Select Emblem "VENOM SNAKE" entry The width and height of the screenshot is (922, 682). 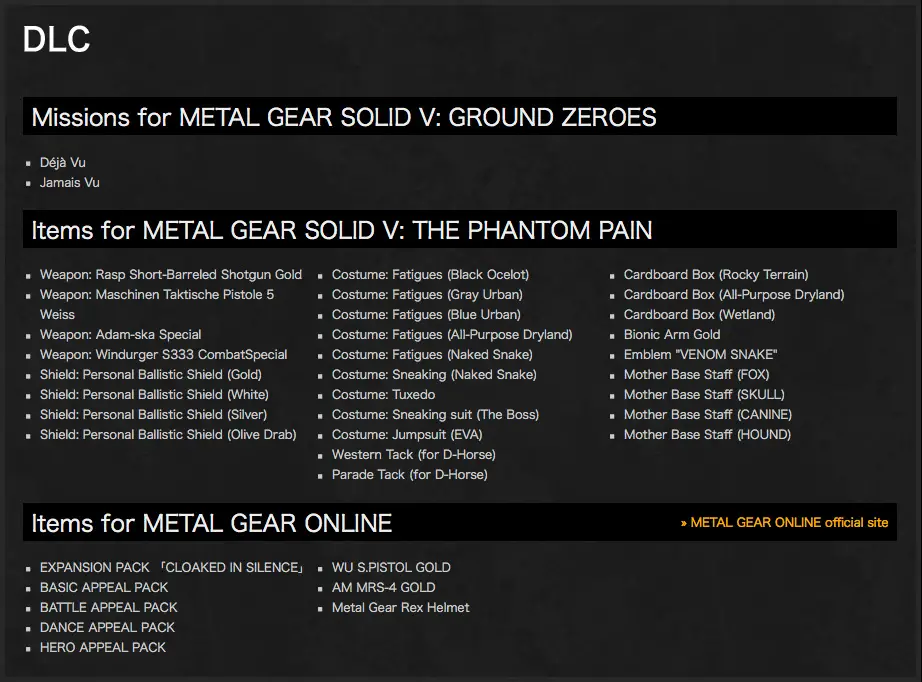click(700, 354)
